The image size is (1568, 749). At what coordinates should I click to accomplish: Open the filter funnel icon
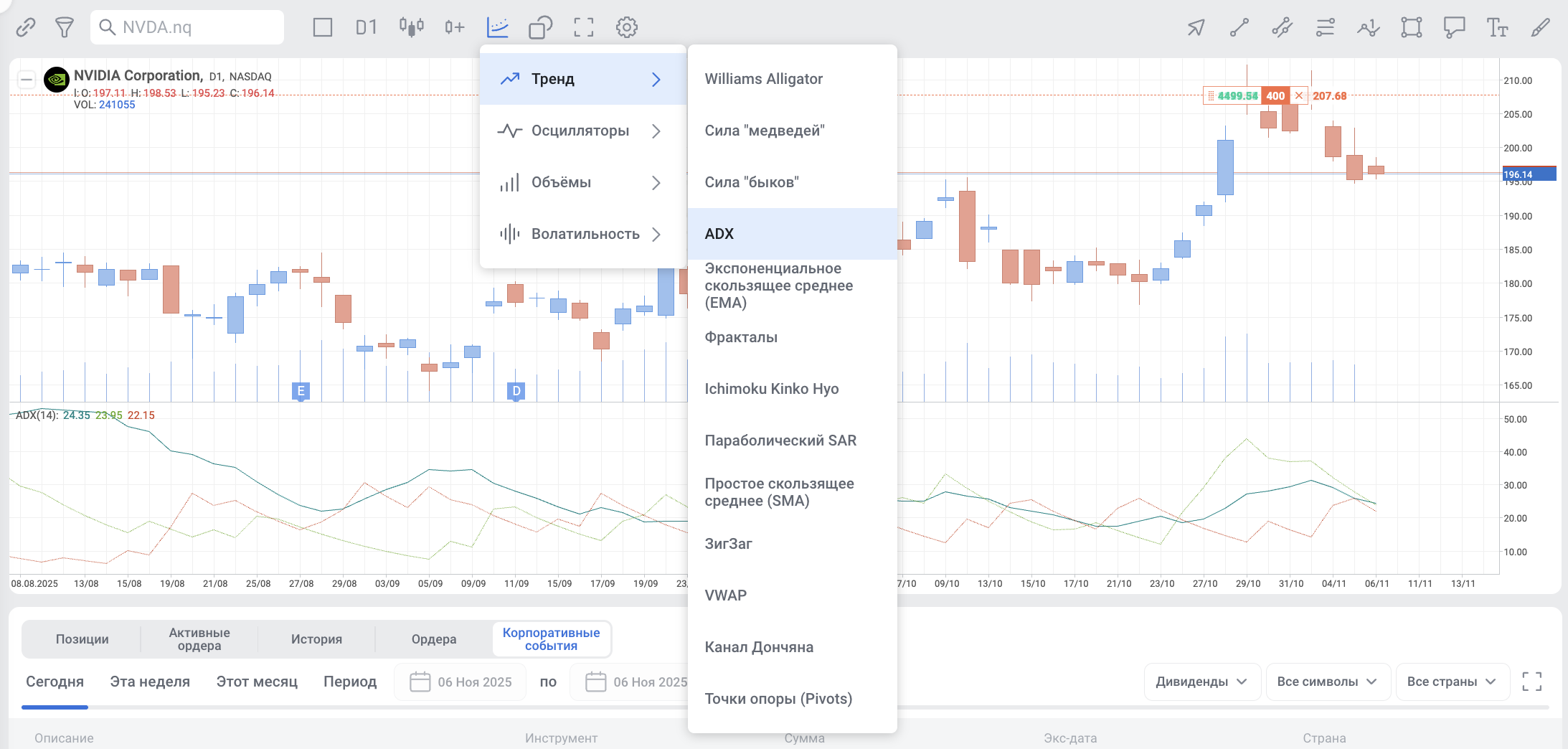click(65, 27)
